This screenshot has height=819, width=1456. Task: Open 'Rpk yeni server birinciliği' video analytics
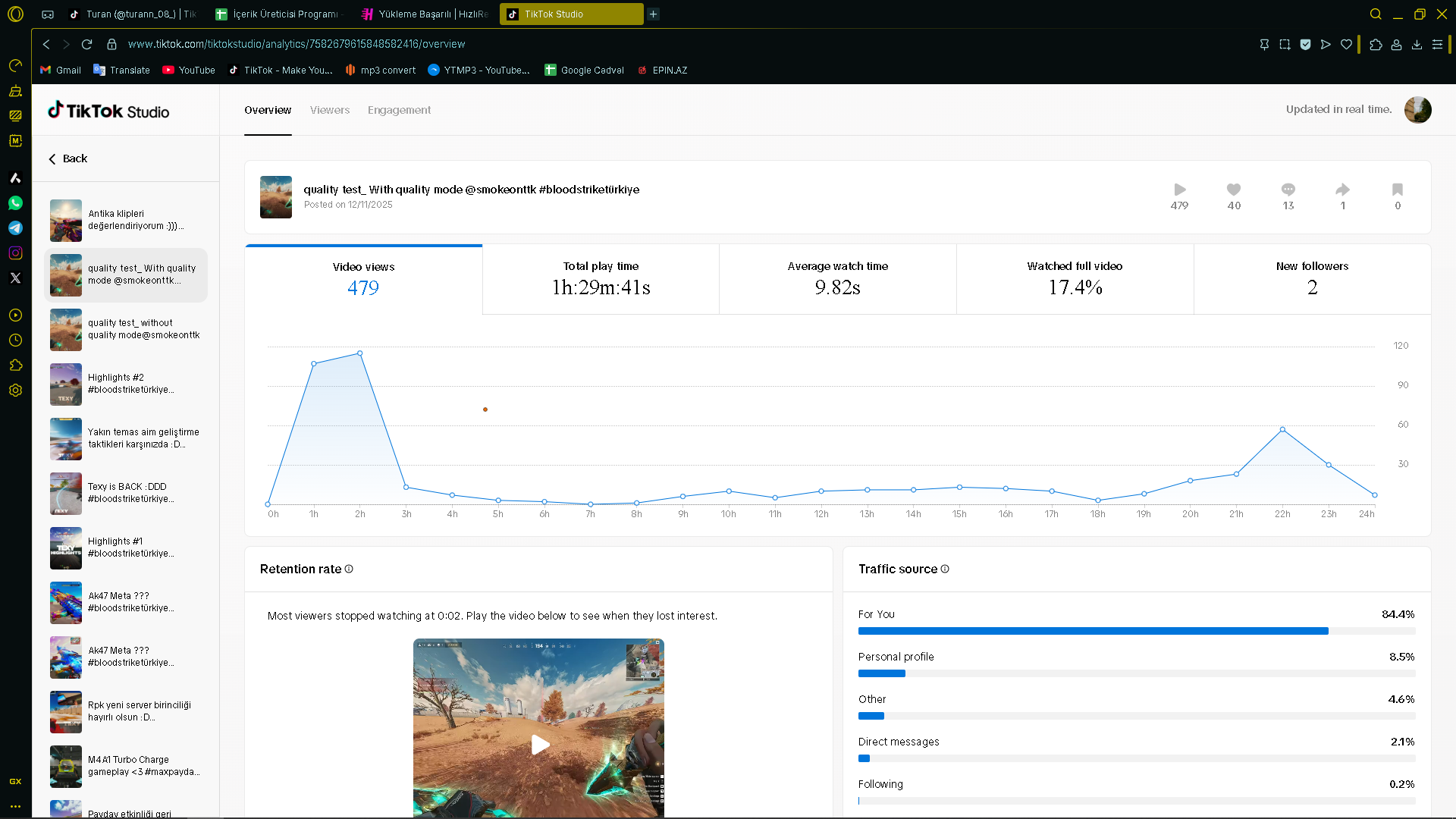pyautogui.click(x=126, y=712)
